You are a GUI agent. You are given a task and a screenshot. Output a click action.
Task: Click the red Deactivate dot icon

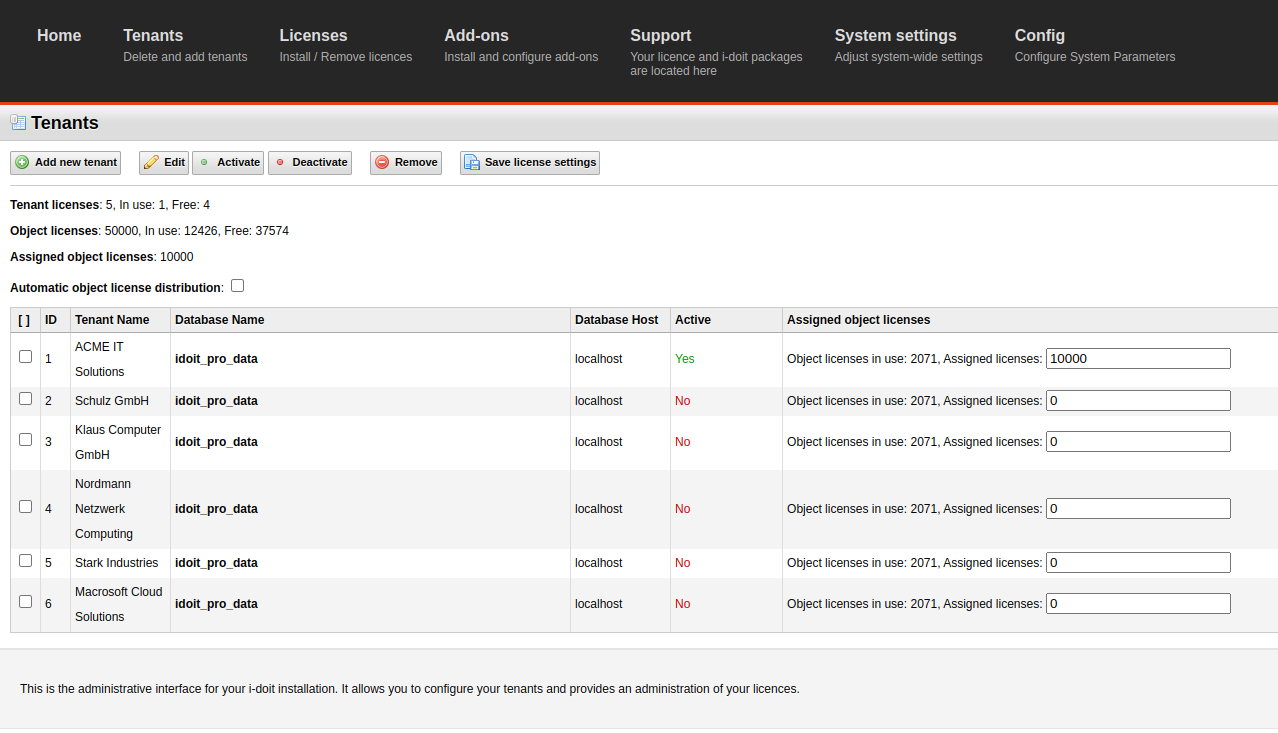click(x=280, y=162)
